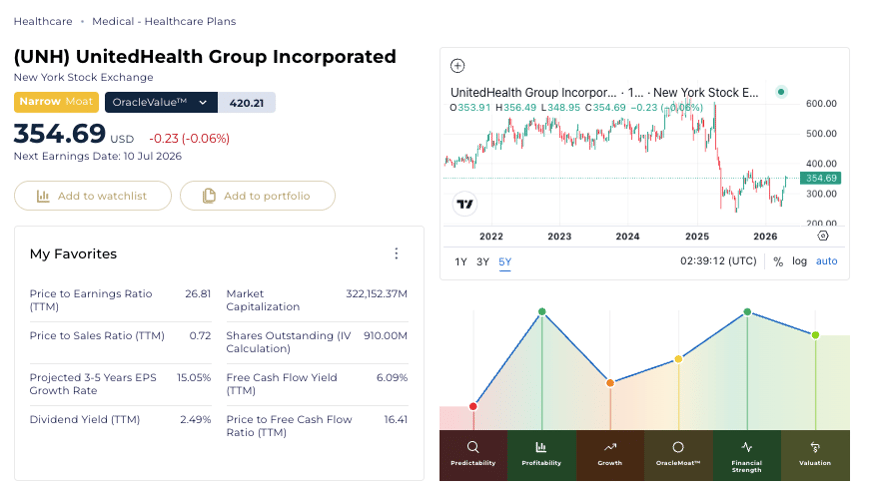Select the Predictability magnifier tile
This screenshot has height=492, width=888.
click(x=473, y=454)
